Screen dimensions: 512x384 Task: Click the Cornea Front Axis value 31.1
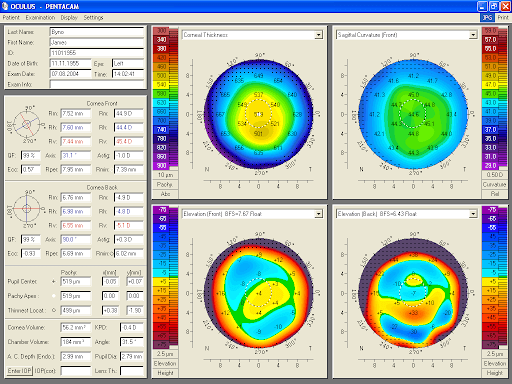point(76,156)
